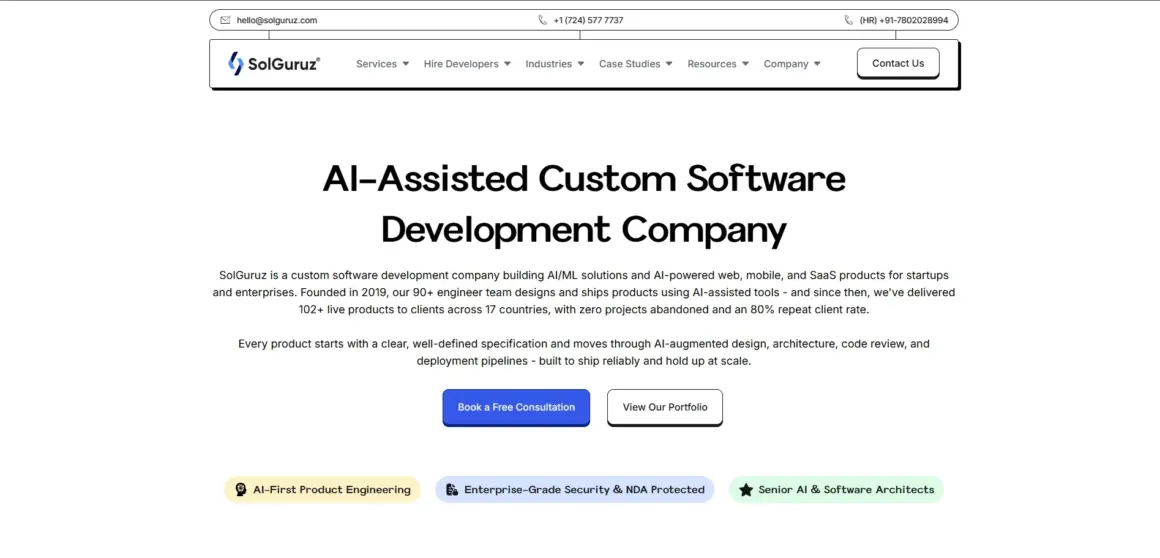
Task: Expand the Resources dropdown arrow
Action: (x=746, y=64)
